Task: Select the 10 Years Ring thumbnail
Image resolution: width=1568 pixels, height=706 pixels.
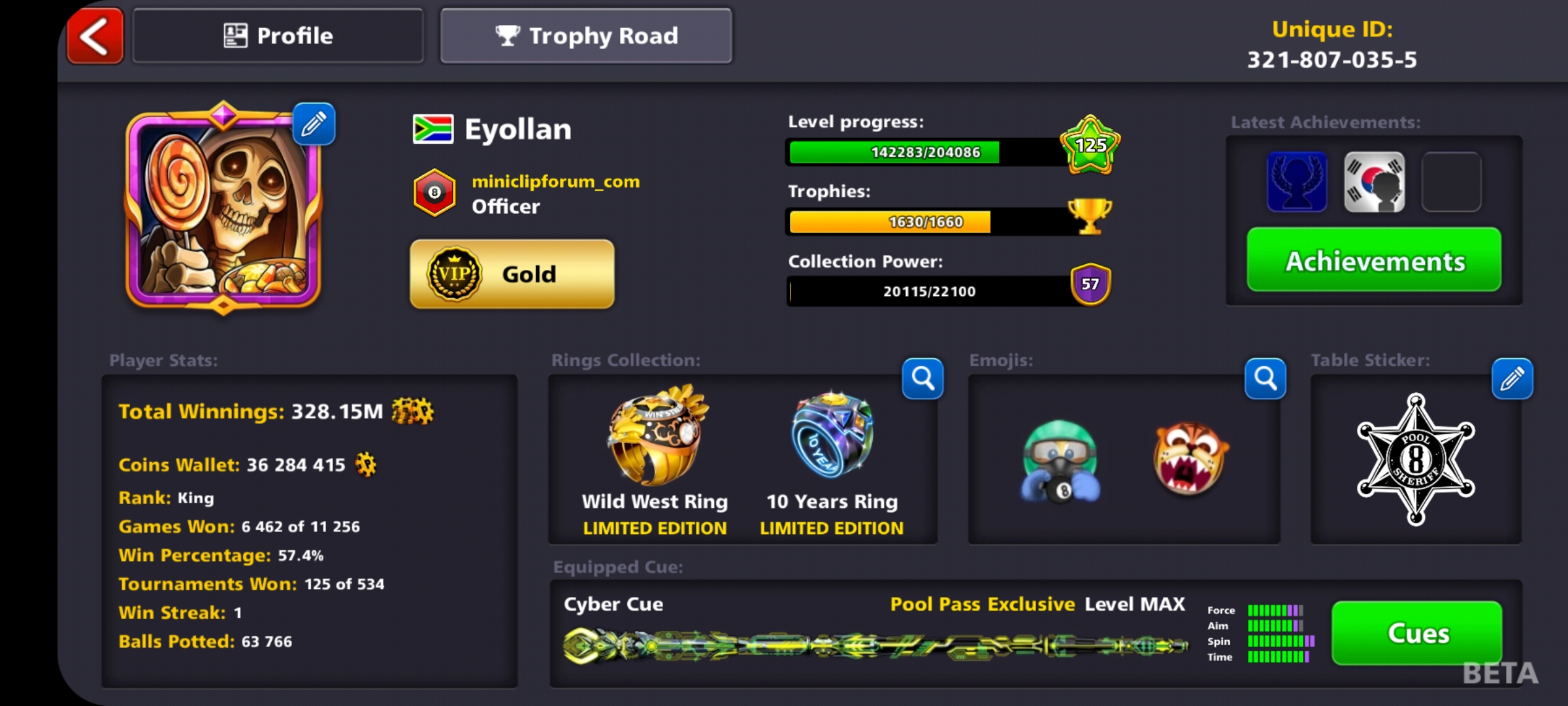Action: [831, 435]
